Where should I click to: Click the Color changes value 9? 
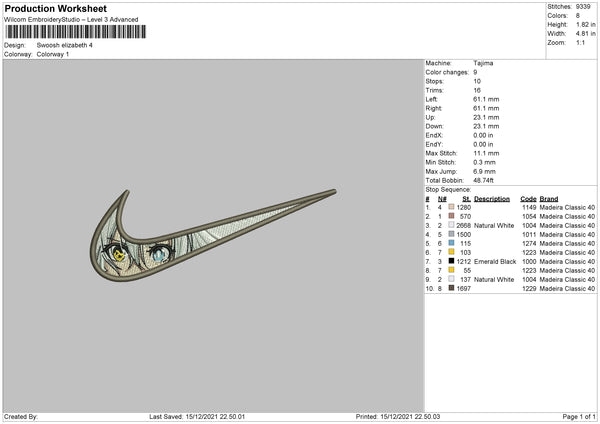[475, 72]
